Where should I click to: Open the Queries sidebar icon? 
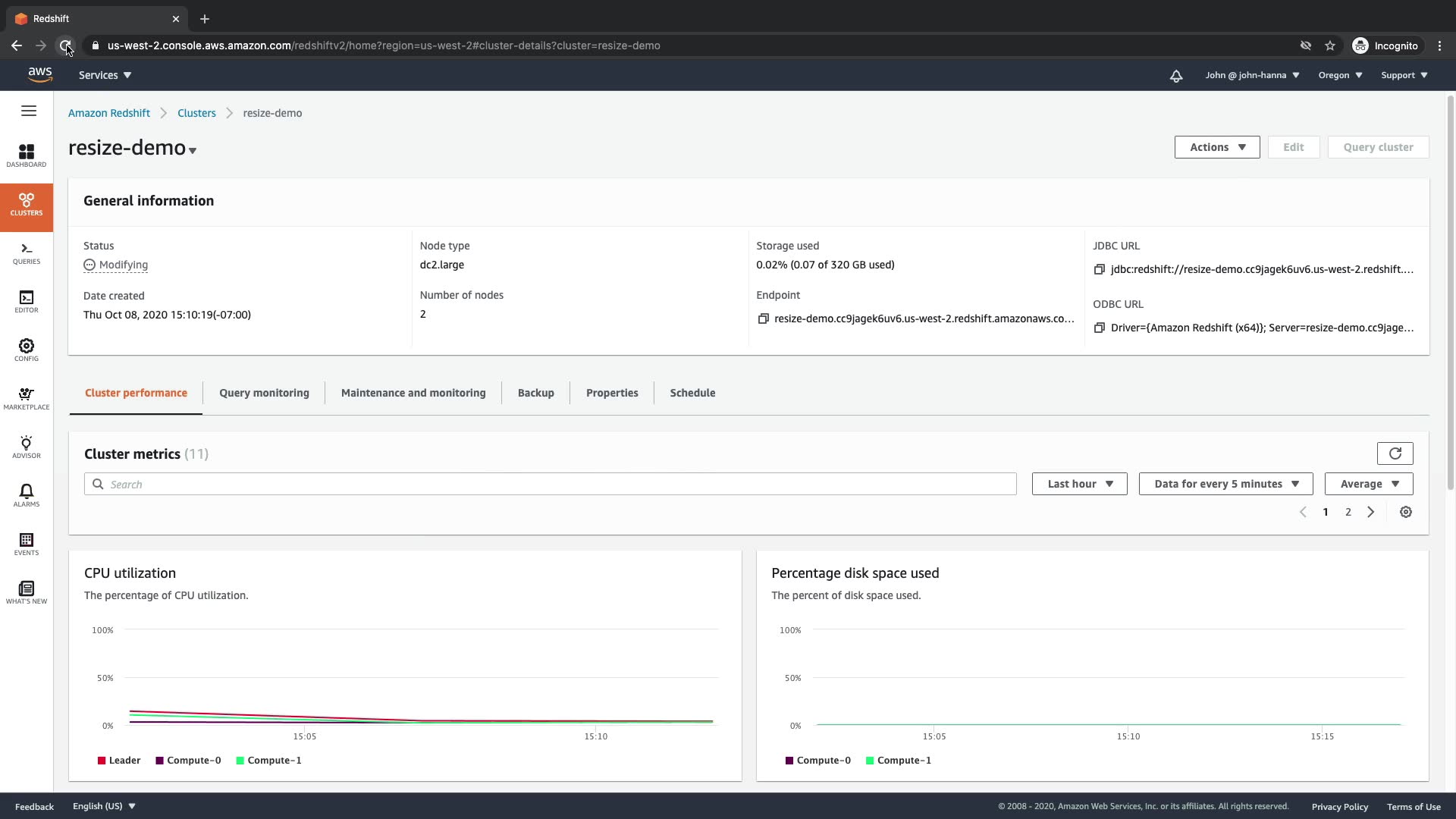27,253
